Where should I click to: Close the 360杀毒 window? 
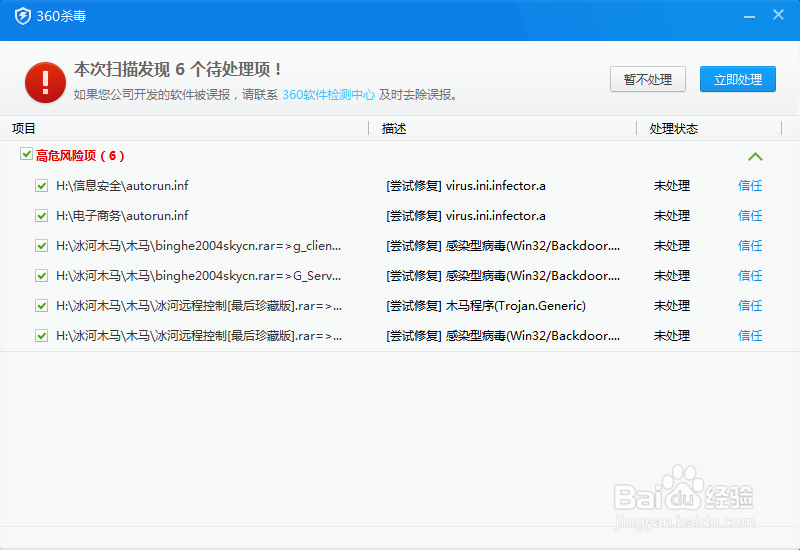[778, 15]
